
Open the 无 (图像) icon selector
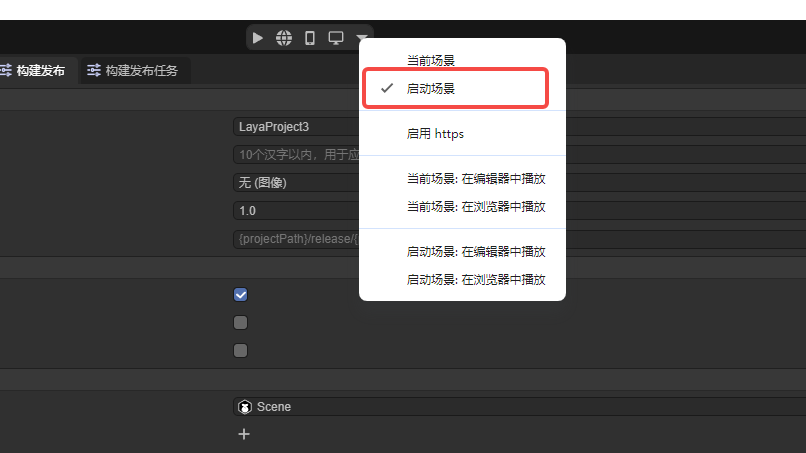[x=295, y=183]
